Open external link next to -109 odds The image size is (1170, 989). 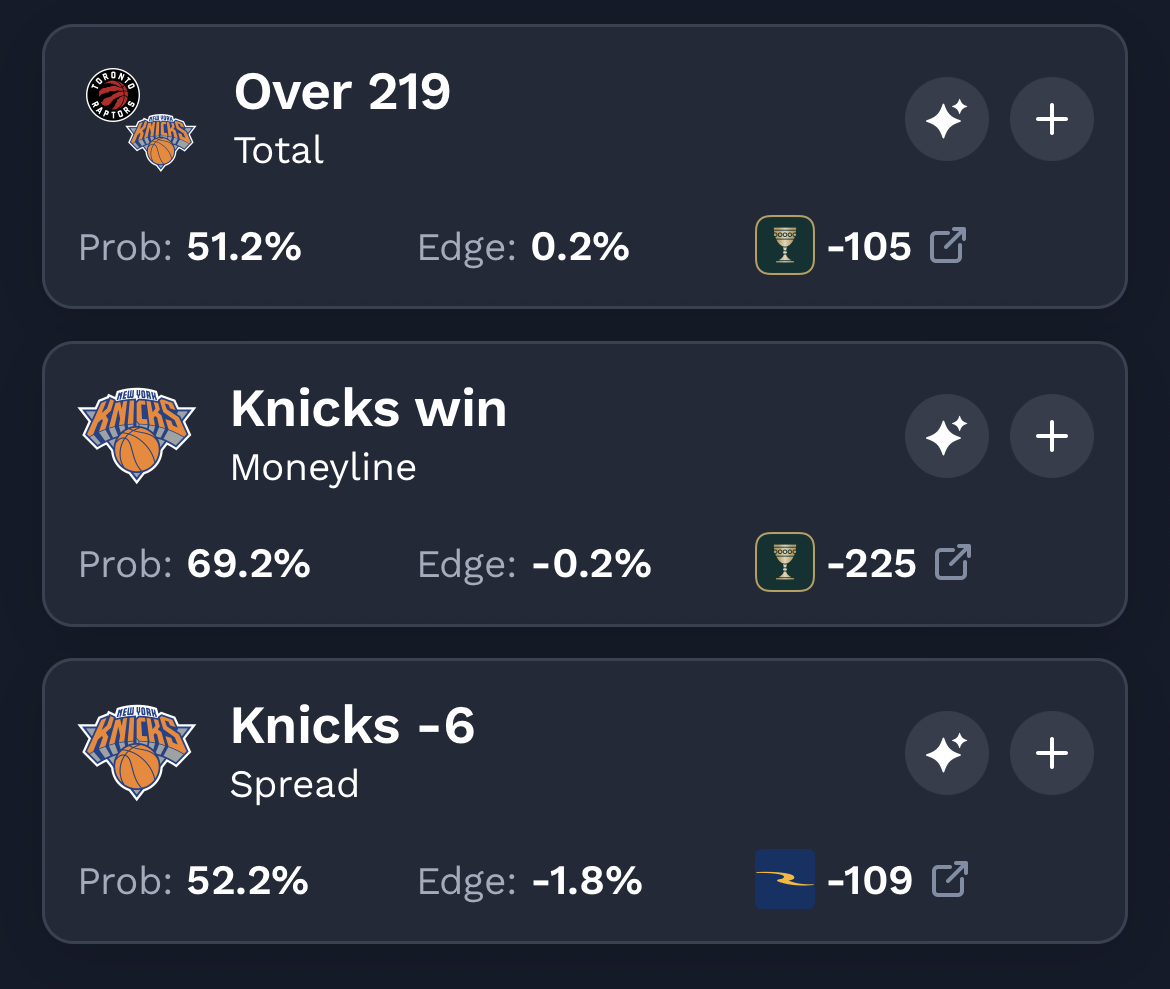coord(950,879)
